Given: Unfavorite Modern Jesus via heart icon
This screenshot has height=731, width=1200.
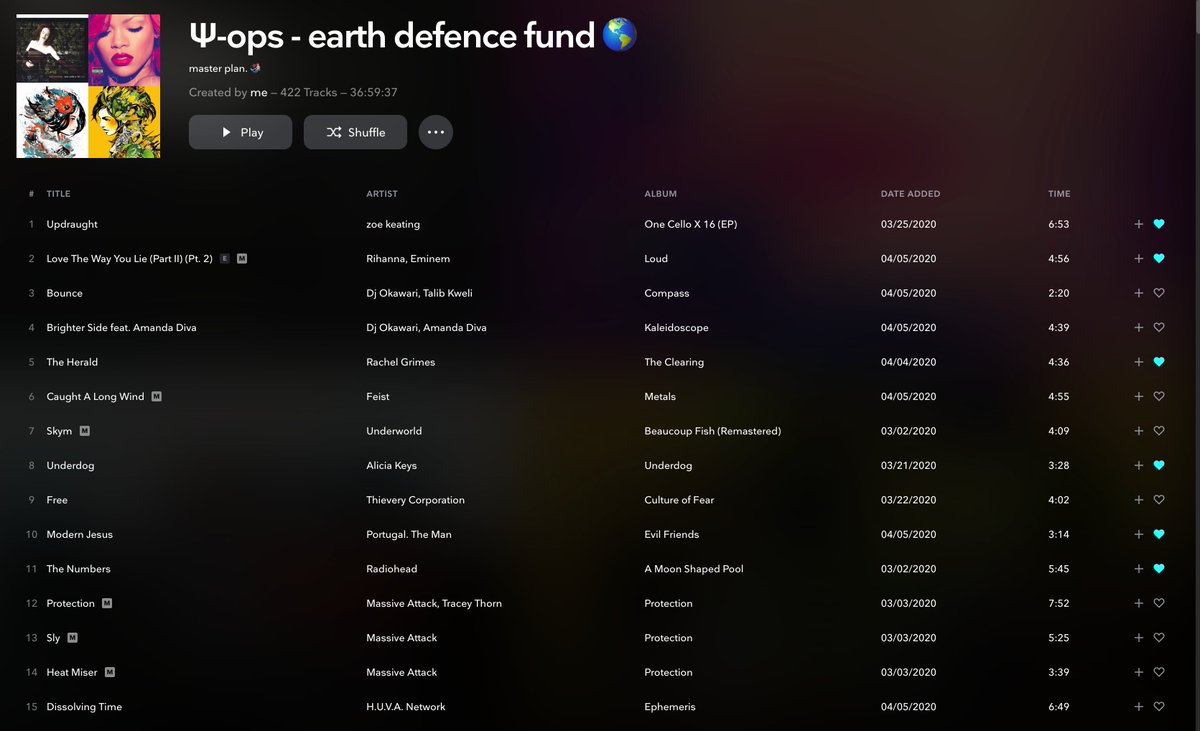Looking at the screenshot, I should [1159, 534].
